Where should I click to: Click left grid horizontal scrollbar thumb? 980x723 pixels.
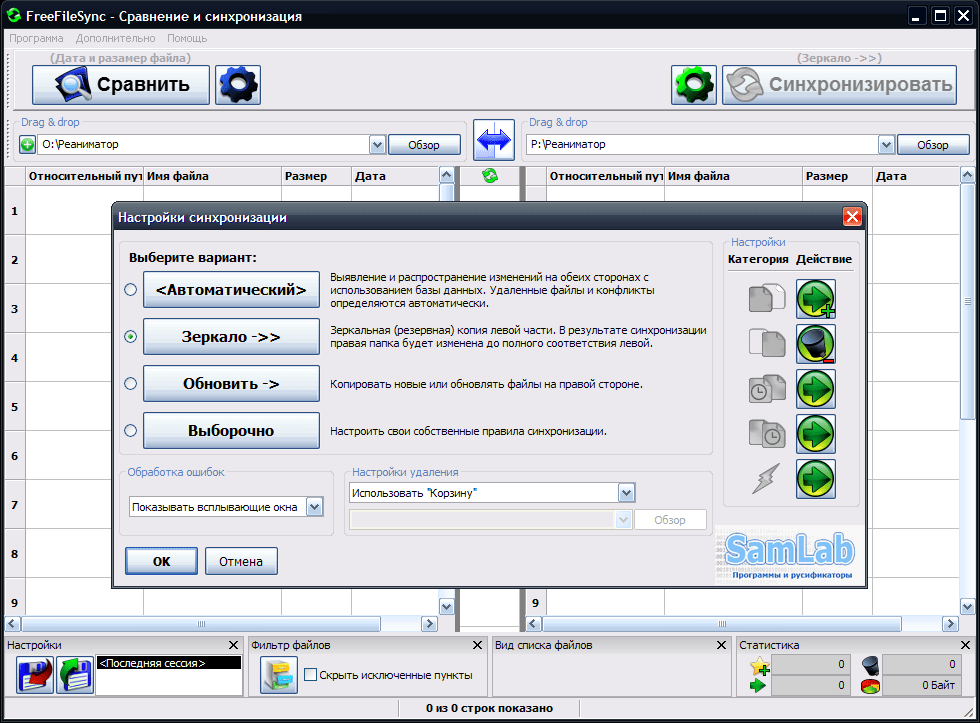pos(201,624)
